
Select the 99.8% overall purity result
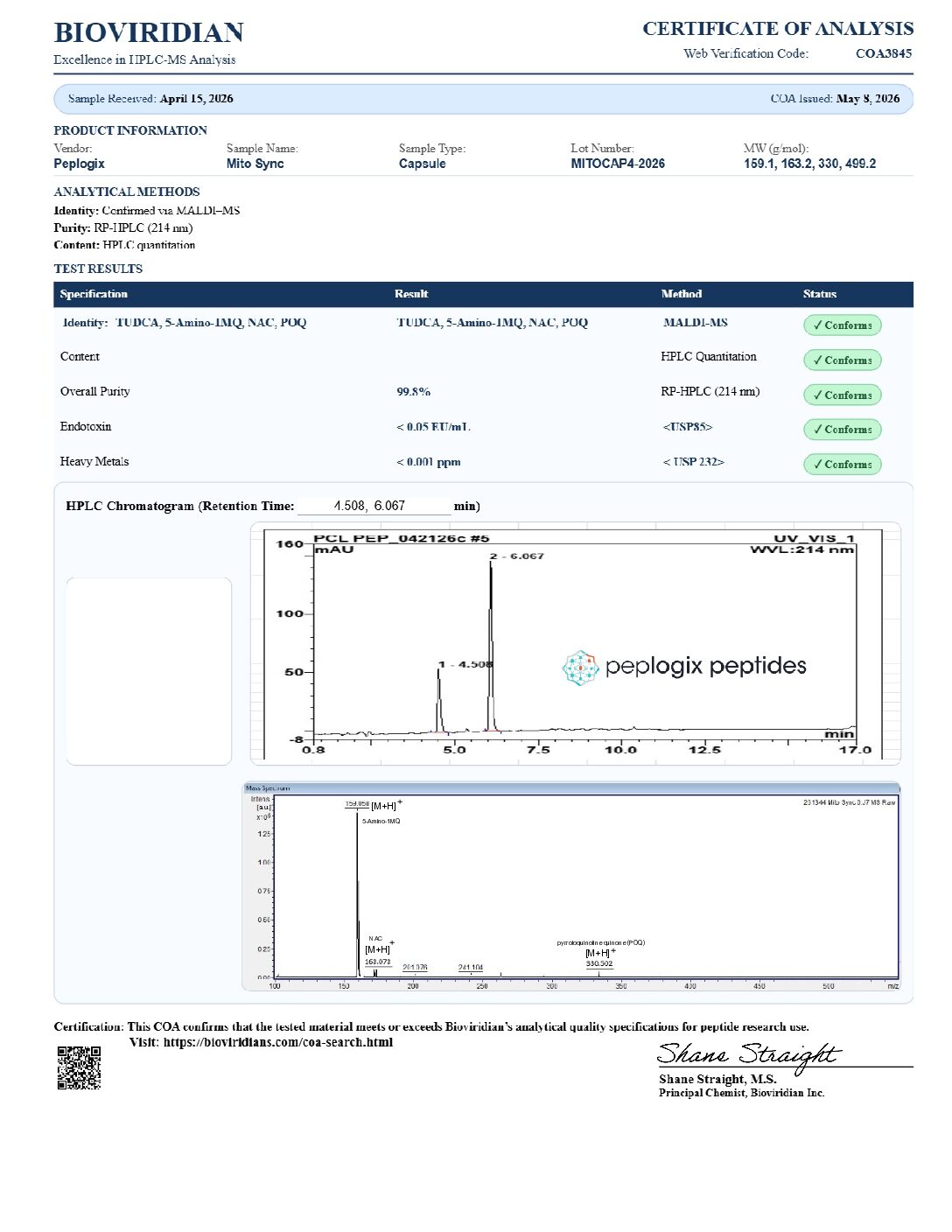coord(413,392)
